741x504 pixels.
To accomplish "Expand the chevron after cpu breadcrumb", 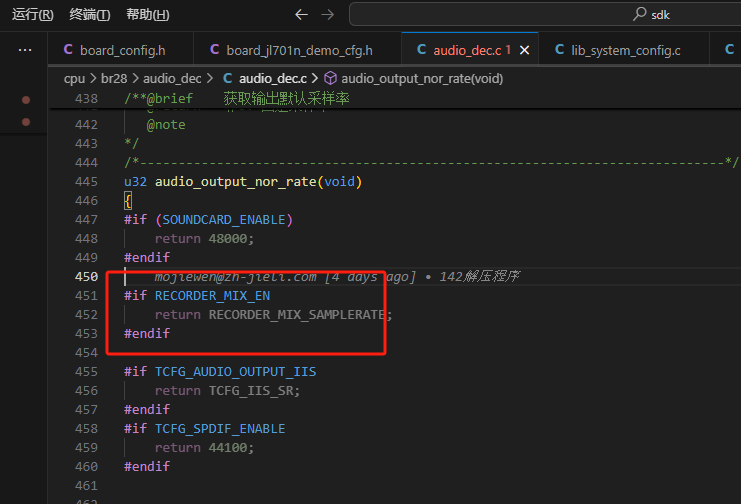I will tap(93, 78).
